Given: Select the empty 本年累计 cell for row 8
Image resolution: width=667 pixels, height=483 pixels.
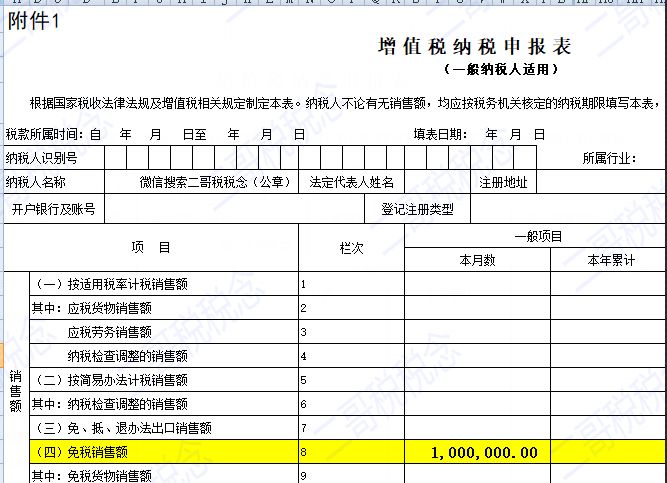Looking at the screenshot, I should 608,452.
